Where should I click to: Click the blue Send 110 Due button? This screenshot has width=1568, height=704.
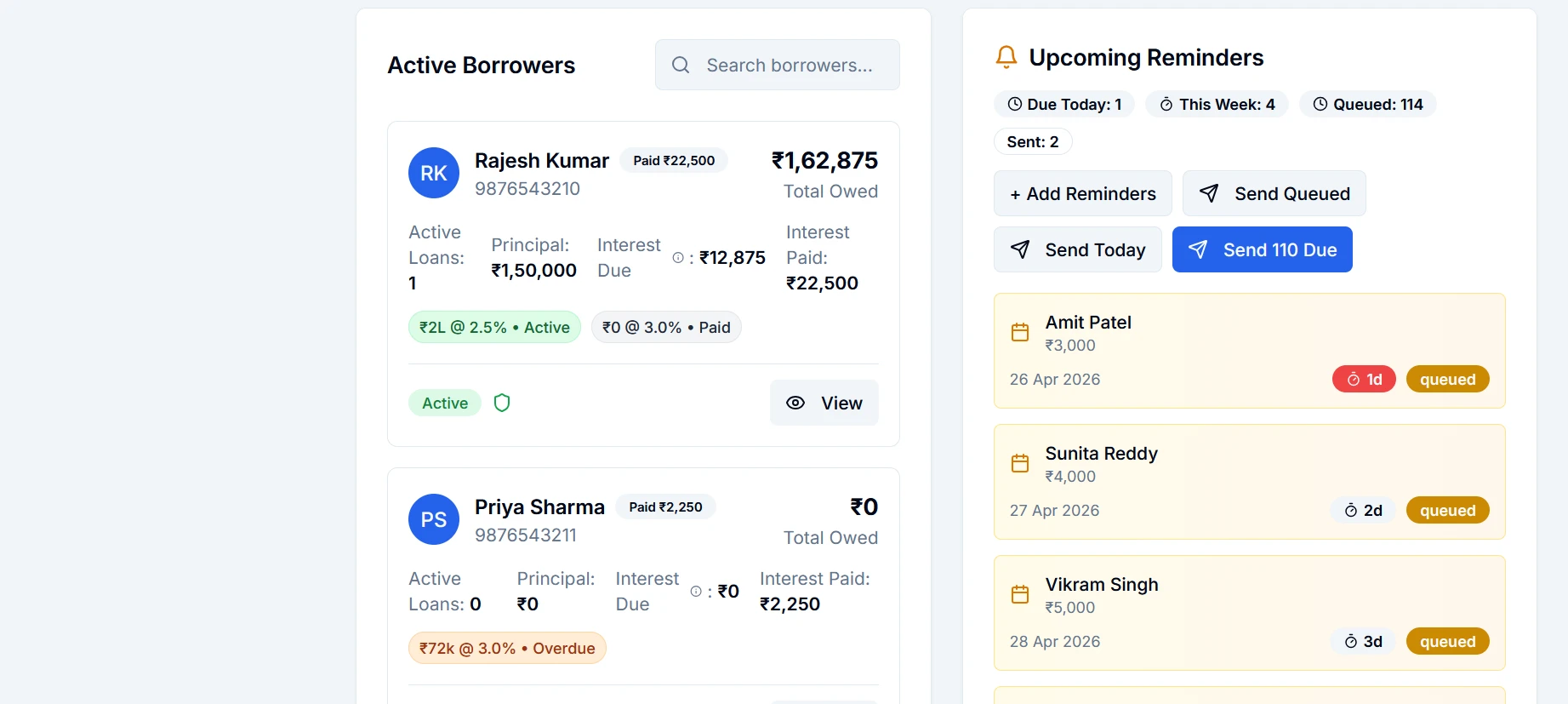click(1263, 249)
